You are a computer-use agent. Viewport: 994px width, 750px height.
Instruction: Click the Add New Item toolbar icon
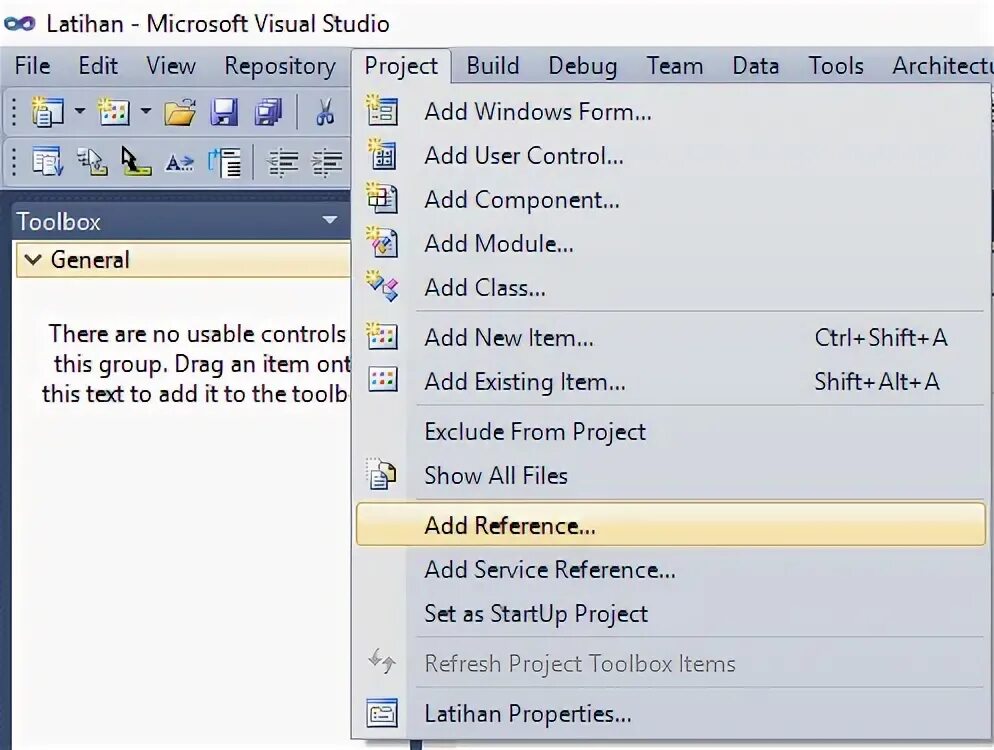[x=113, y=112]
